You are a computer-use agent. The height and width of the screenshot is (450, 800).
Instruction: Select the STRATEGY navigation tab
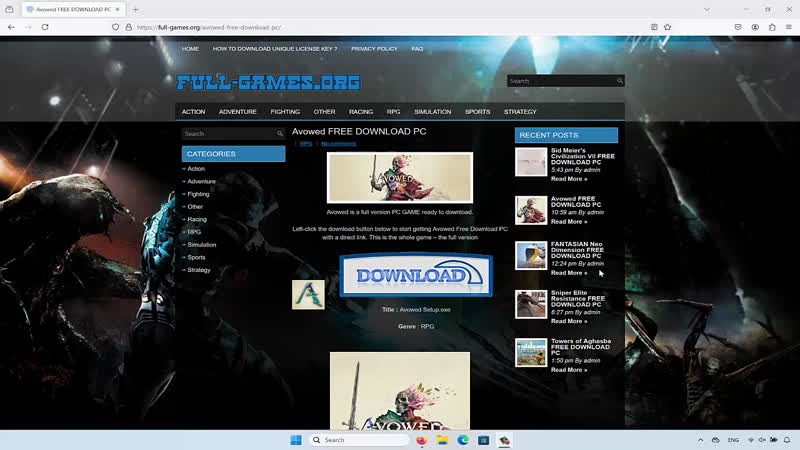pyautogui.click(x=520, y=112)
